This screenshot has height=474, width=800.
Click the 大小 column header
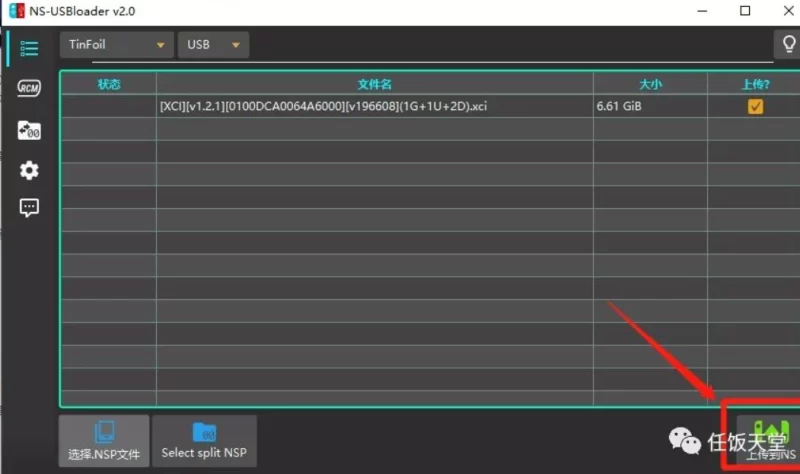click(x=651, y=84)
